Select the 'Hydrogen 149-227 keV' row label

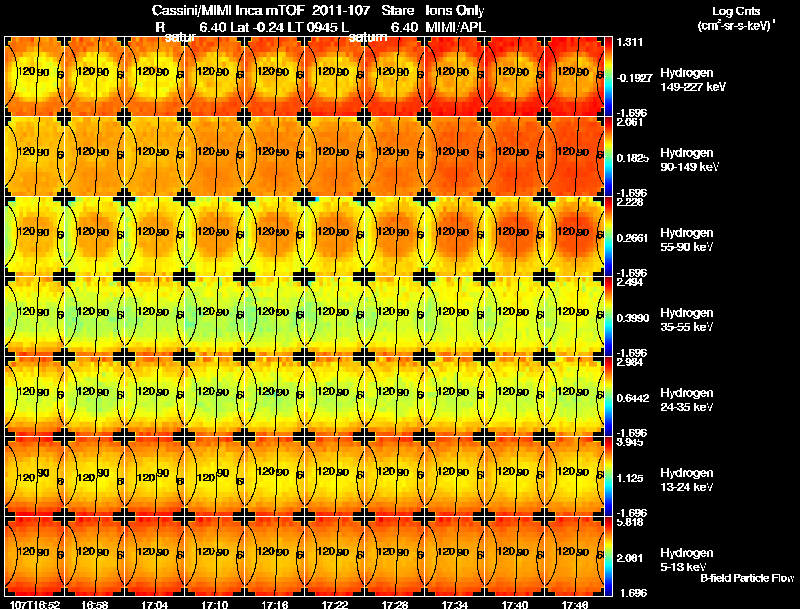coord(693,80)
